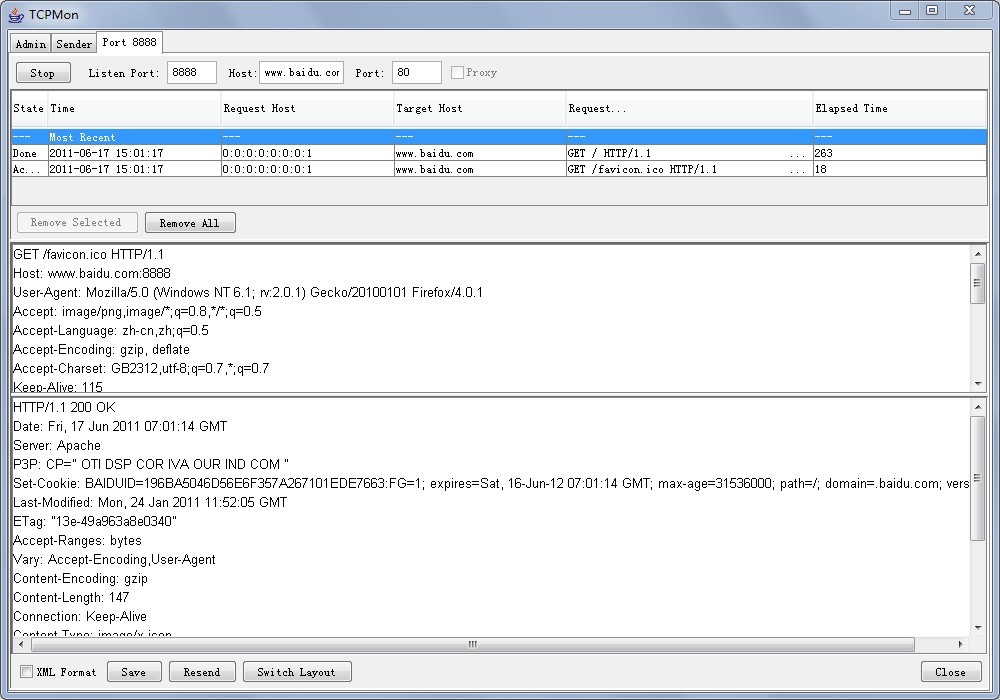Select the Done row at 15:01:17

(499, 153)
